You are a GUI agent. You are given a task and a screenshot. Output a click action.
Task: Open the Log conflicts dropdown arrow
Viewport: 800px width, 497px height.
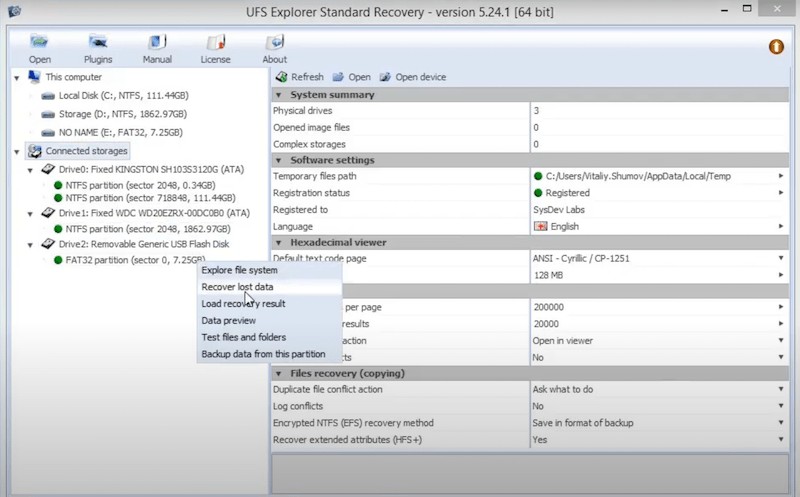click(781, 406)
